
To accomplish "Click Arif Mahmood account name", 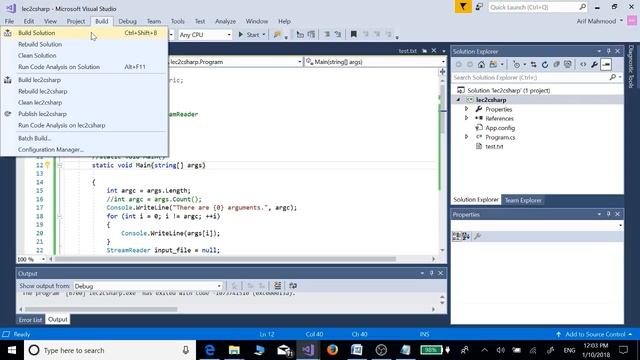I will click(596, 21).
